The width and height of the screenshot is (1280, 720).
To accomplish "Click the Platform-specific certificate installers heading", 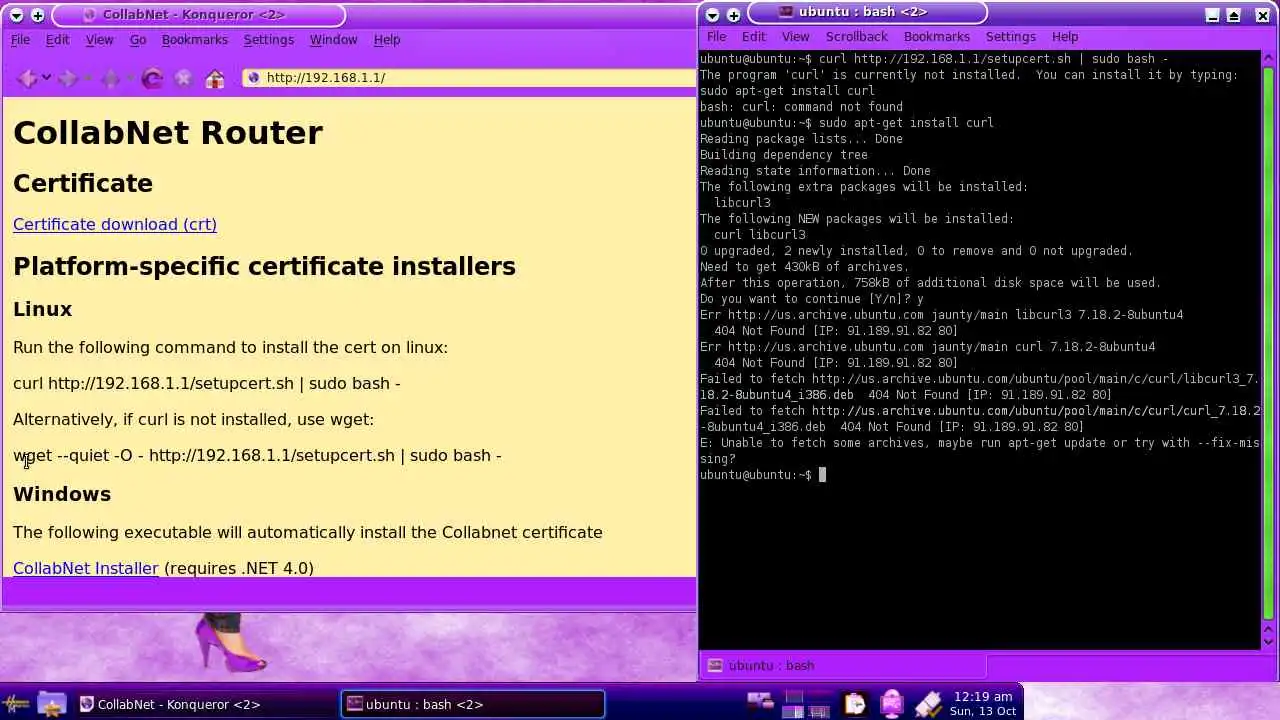I will [x=264, y=266].
